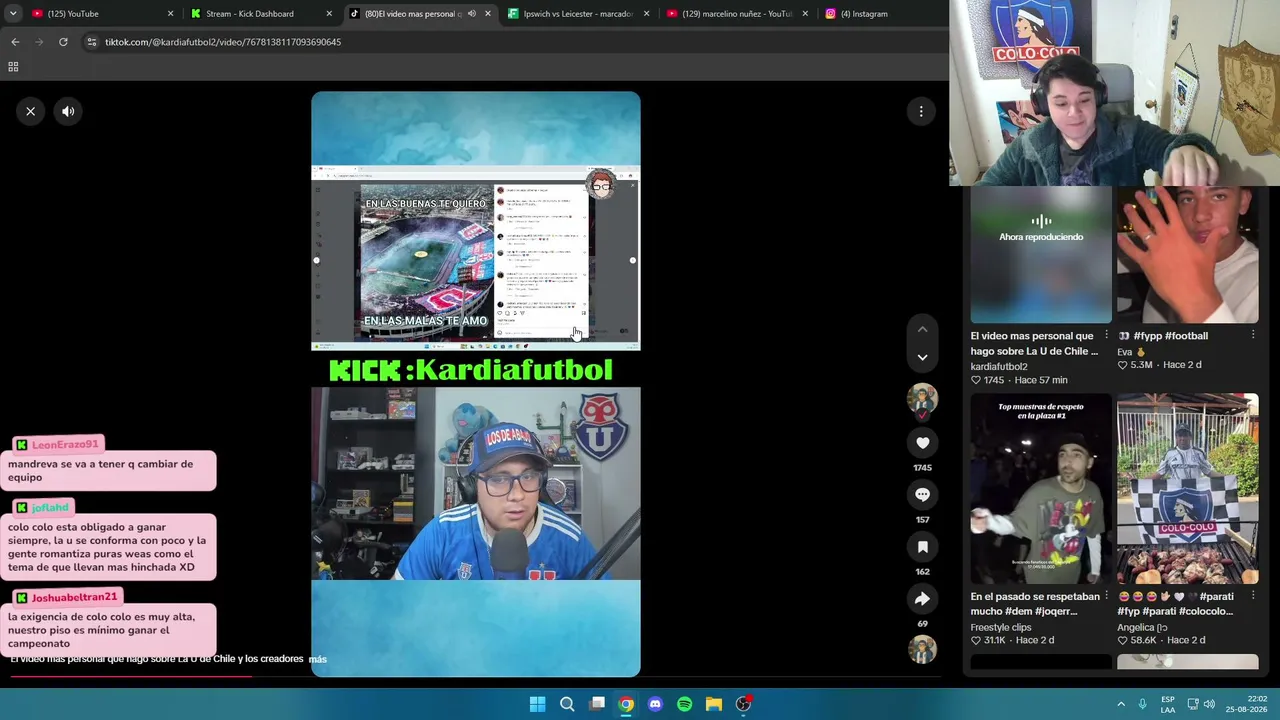This screenshot has width=1280, height=720.
Task: Mute the TikTok video sound
Action: coord(68,111)
